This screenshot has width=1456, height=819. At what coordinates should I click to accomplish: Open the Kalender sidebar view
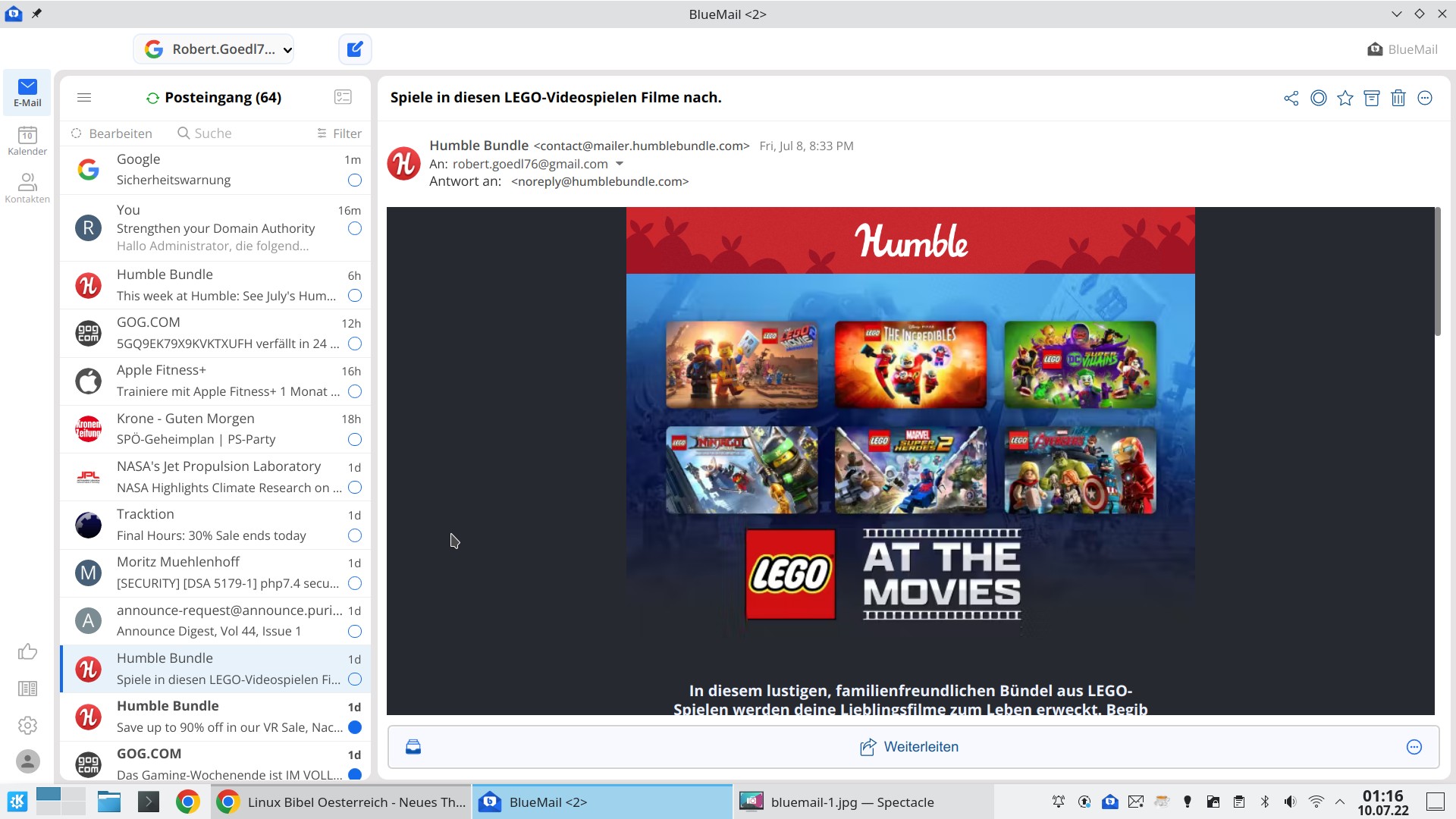click(x=27, y=141)
